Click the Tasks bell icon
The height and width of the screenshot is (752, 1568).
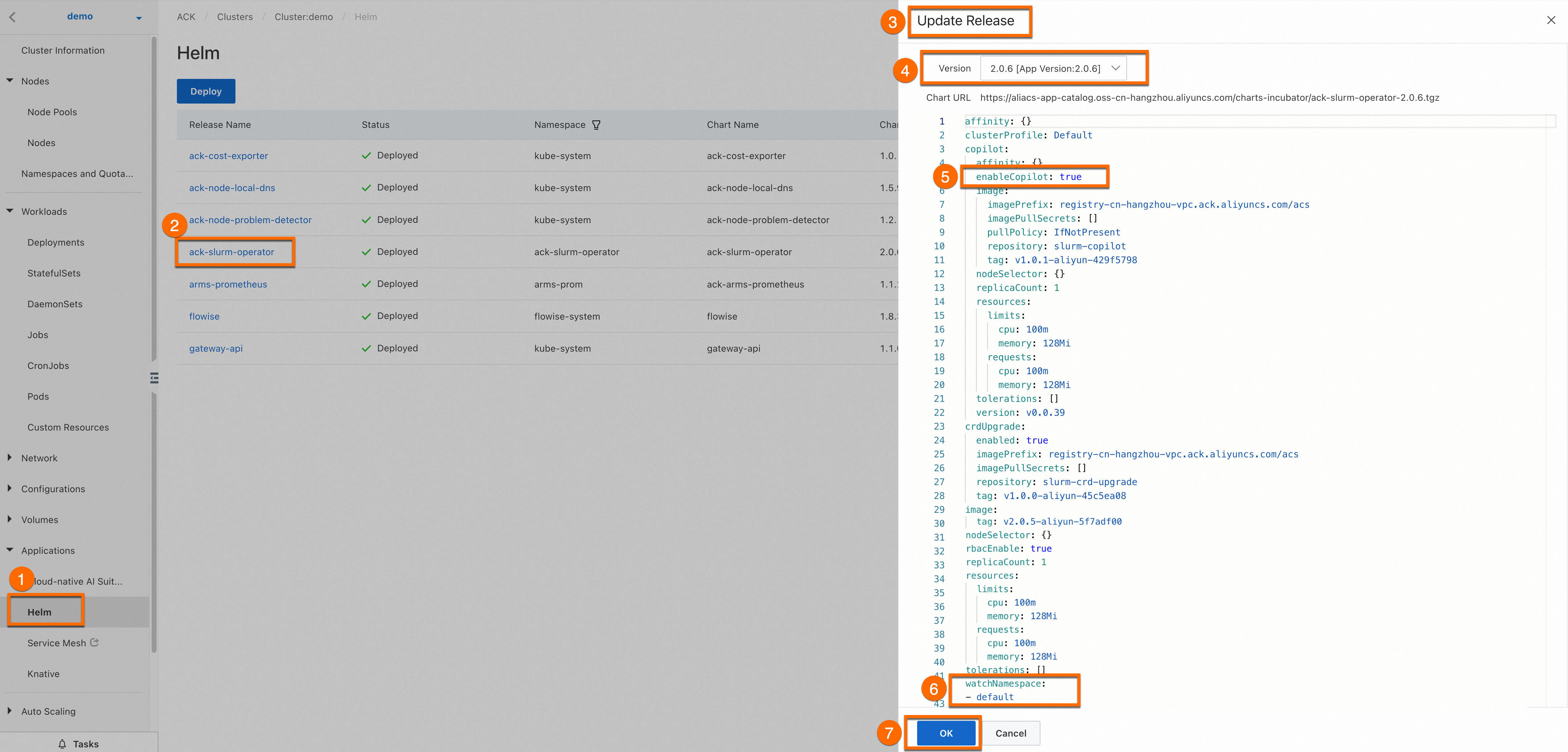[x=62, y=743]
